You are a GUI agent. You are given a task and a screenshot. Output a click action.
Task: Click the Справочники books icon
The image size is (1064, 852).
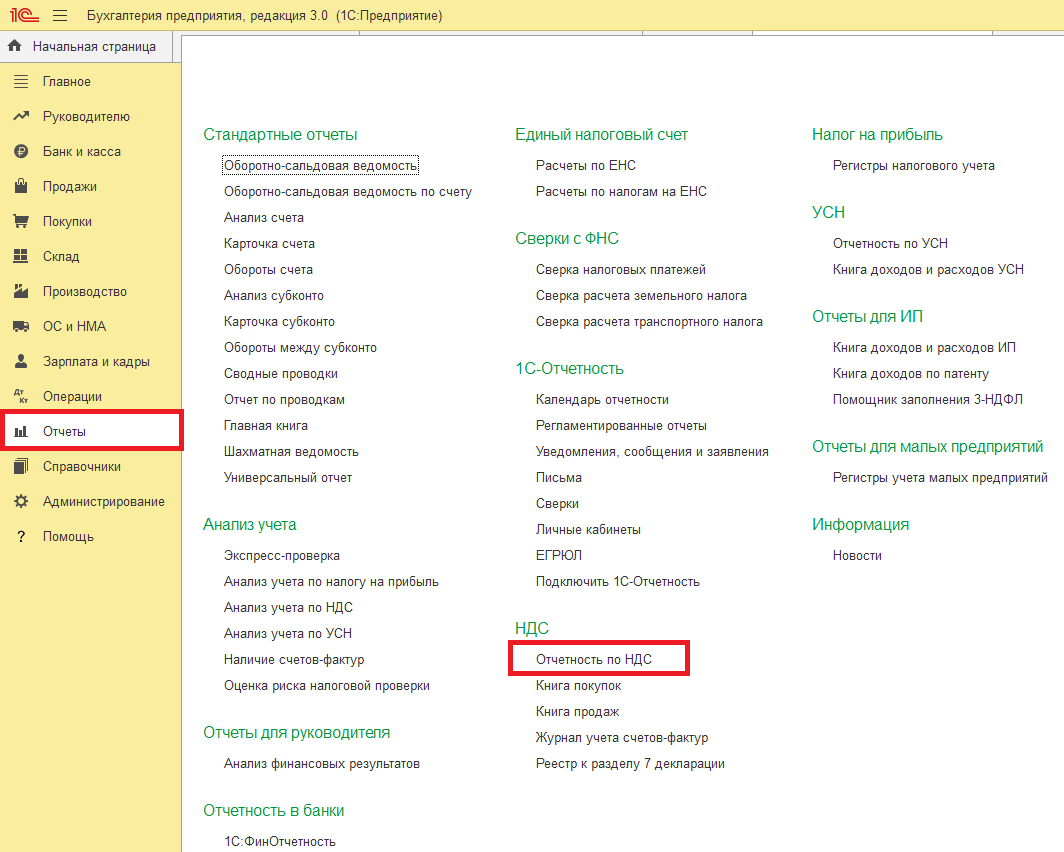tap(20, 467)
